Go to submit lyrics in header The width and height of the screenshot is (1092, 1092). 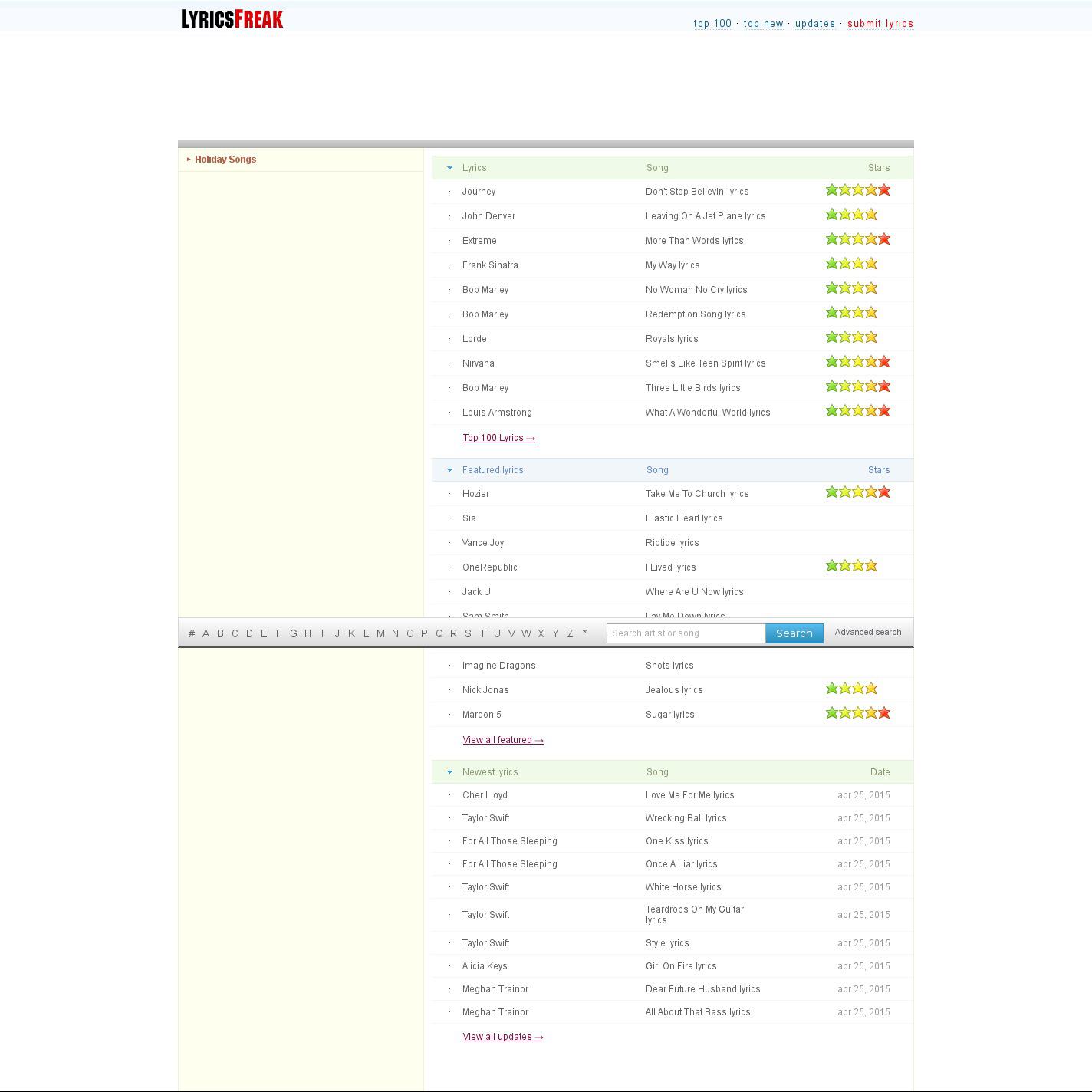click(880, 24)
